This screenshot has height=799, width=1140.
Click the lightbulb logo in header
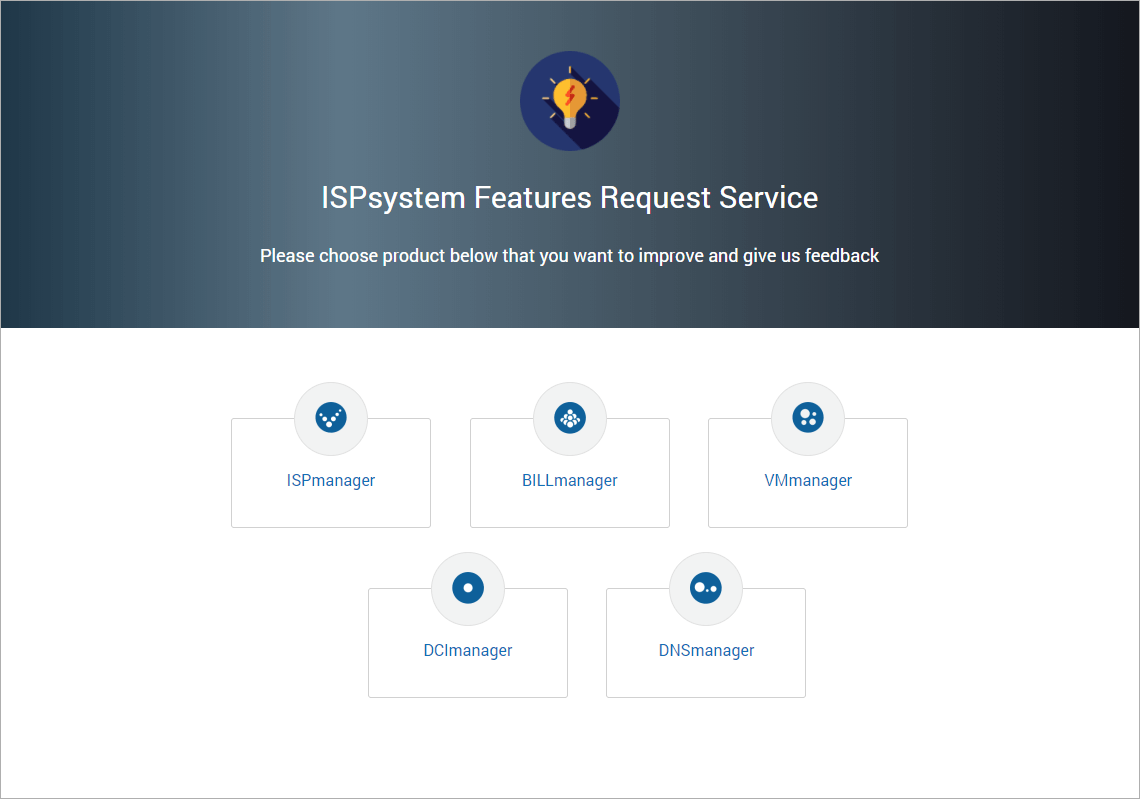pyautogui.click(x=570, y=100)
